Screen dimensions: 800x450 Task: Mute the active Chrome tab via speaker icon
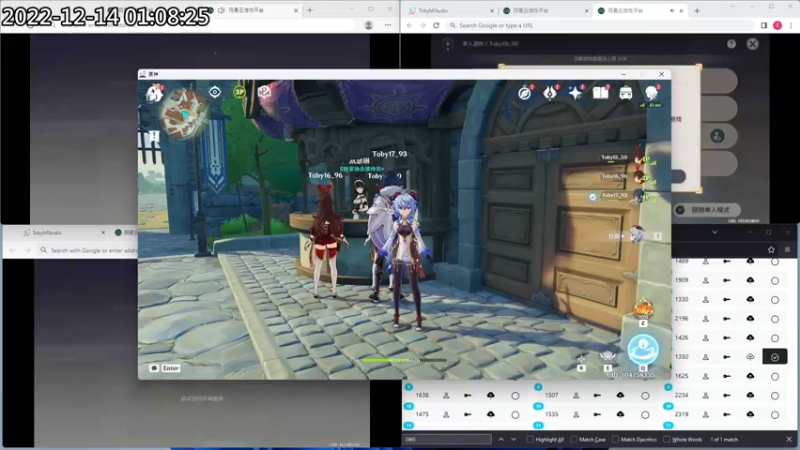pos(672,10)
